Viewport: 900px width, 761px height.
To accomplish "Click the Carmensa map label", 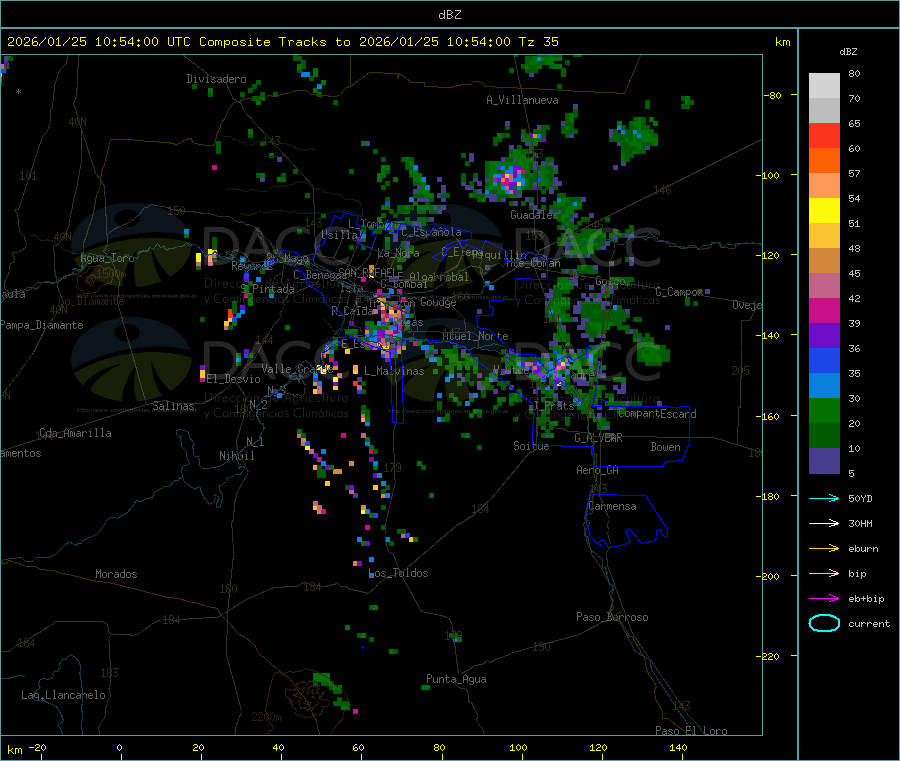I will click(x=612, y=506).
